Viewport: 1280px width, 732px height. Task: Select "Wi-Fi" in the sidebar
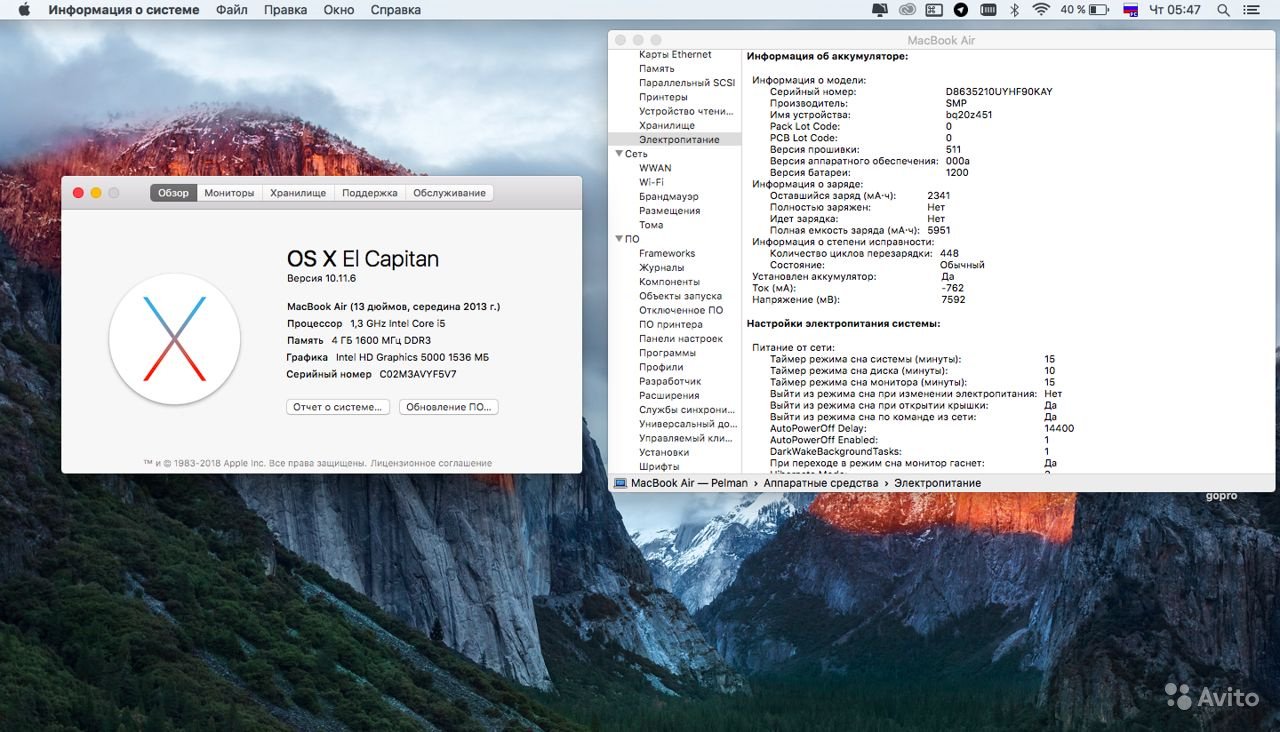click(x=651, y=182)
